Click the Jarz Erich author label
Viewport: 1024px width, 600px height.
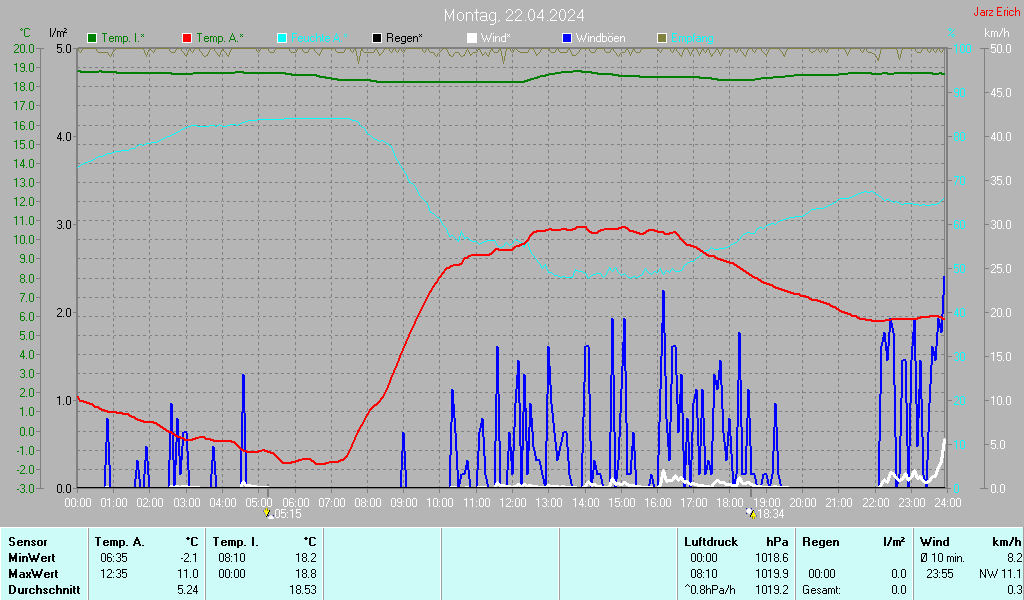(996, 13)
